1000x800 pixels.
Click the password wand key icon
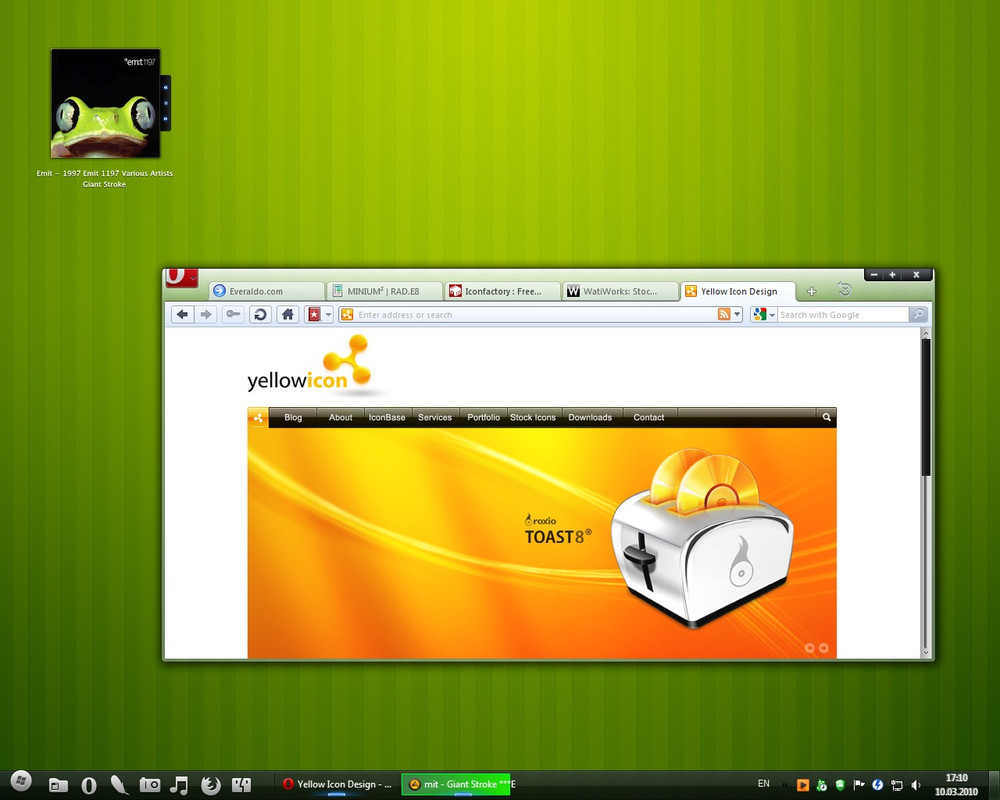click(x=233, y=315)
